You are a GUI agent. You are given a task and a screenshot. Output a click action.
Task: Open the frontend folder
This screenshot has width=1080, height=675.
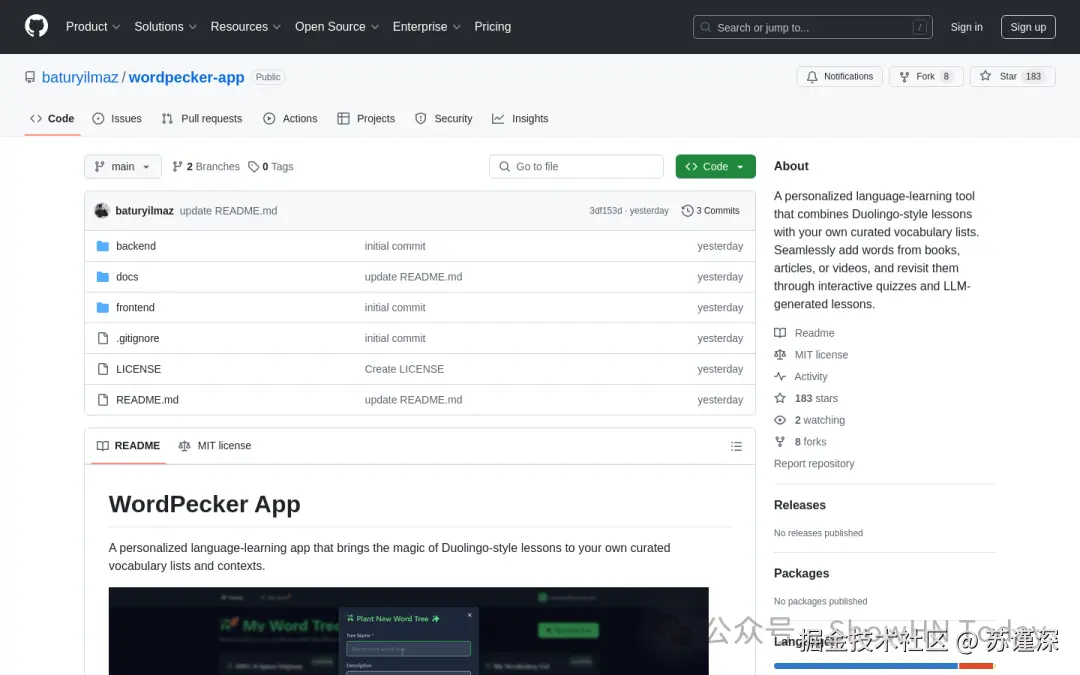[x=135, y=307]
